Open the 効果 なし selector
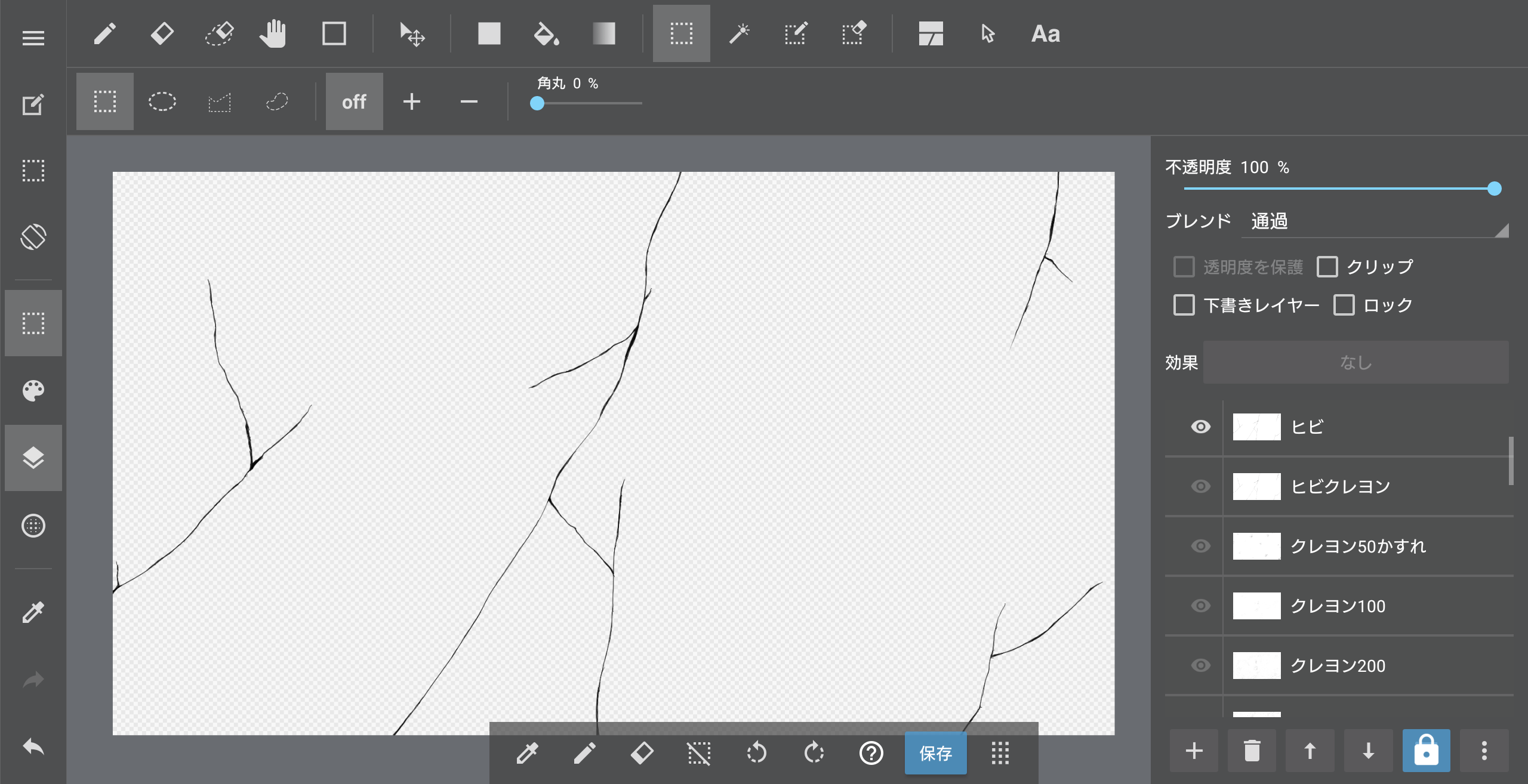 (x=1356, y=362)
